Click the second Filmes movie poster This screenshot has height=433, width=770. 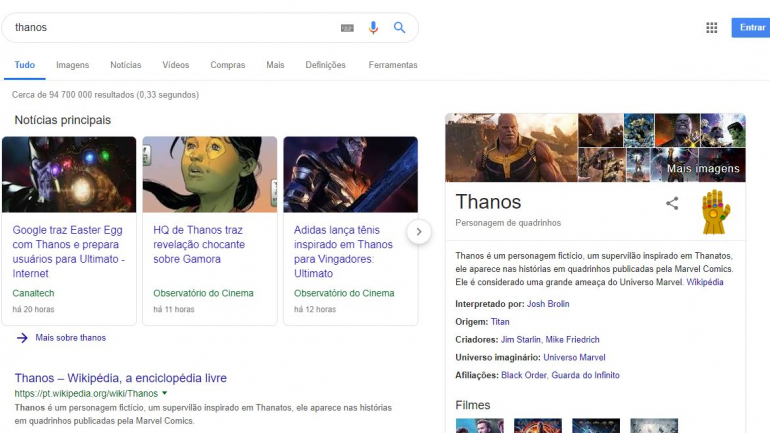point(538,426)
